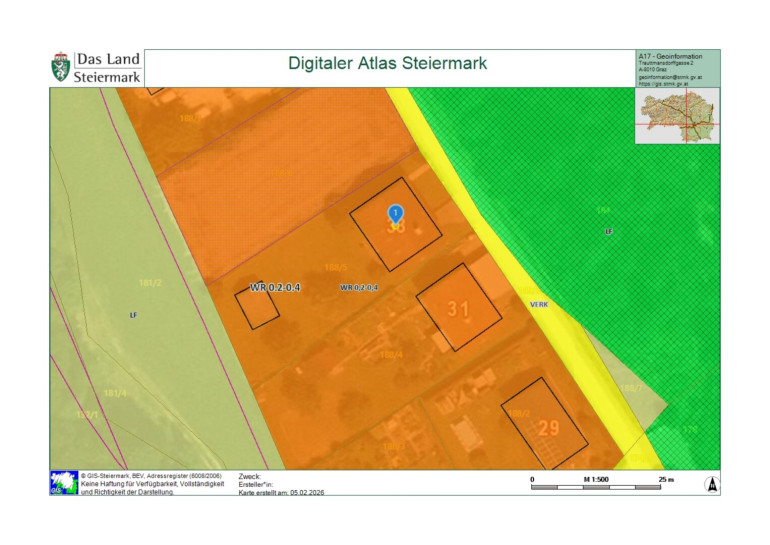Click parcel label 188/4

[389, 354]
